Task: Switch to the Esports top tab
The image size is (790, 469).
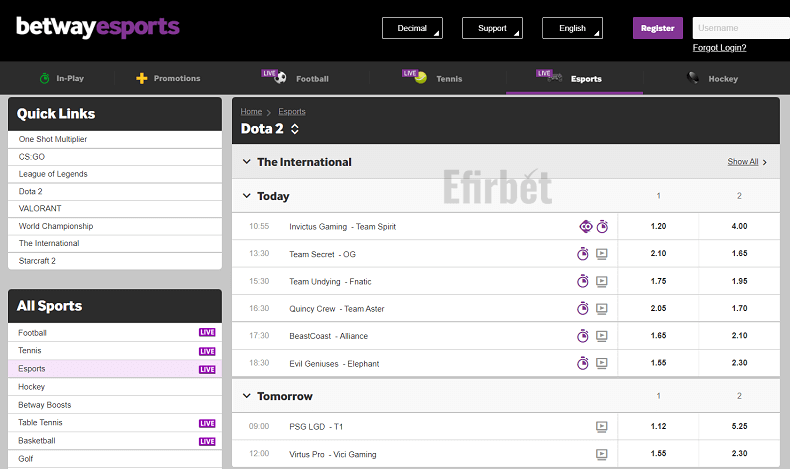Action: click(x=574, y=79)
